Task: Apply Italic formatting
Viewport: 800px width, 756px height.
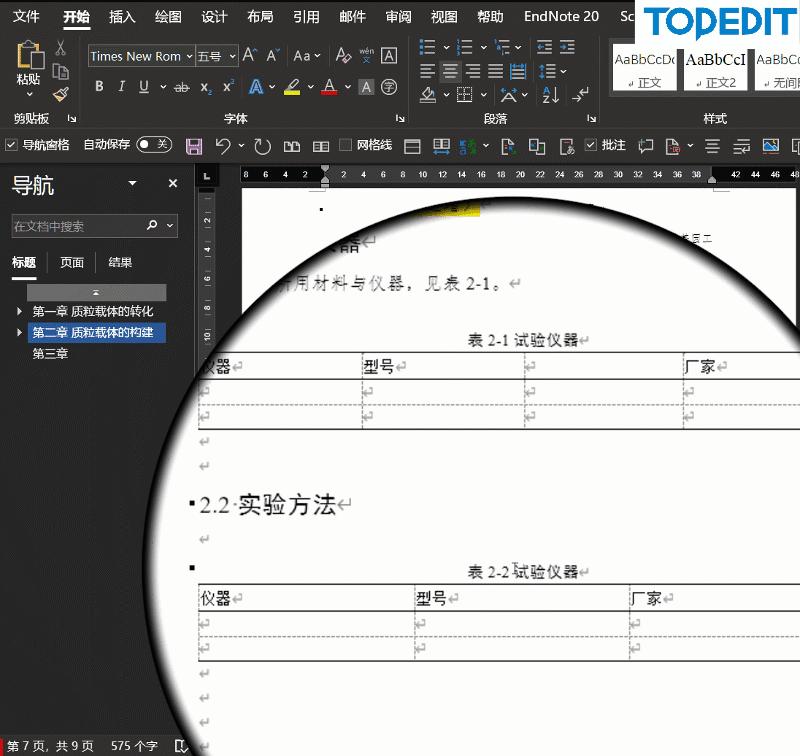Action: tap(121, 87)
